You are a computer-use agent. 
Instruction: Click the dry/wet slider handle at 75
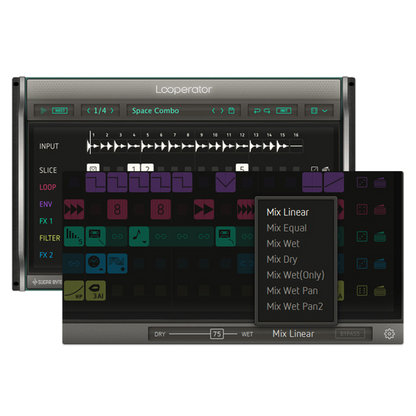click(217, 334)
